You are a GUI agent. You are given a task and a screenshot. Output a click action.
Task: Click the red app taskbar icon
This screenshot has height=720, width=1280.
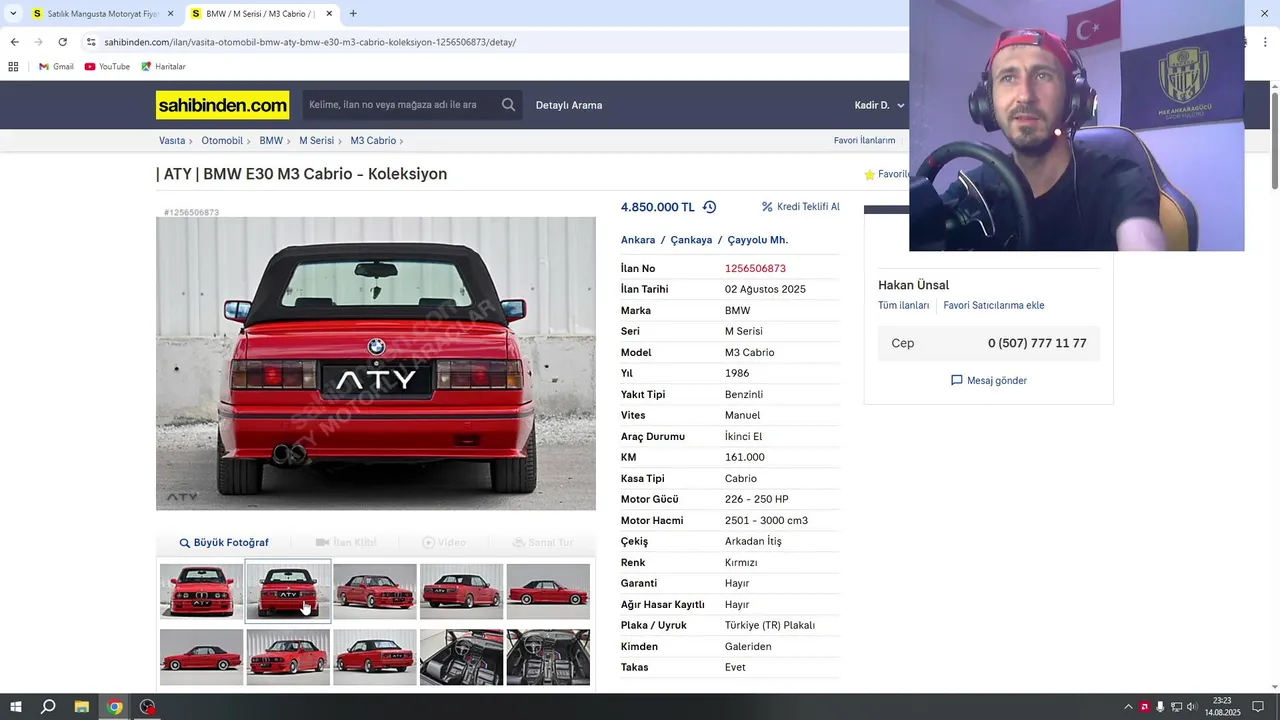click(x=148, y=707)
